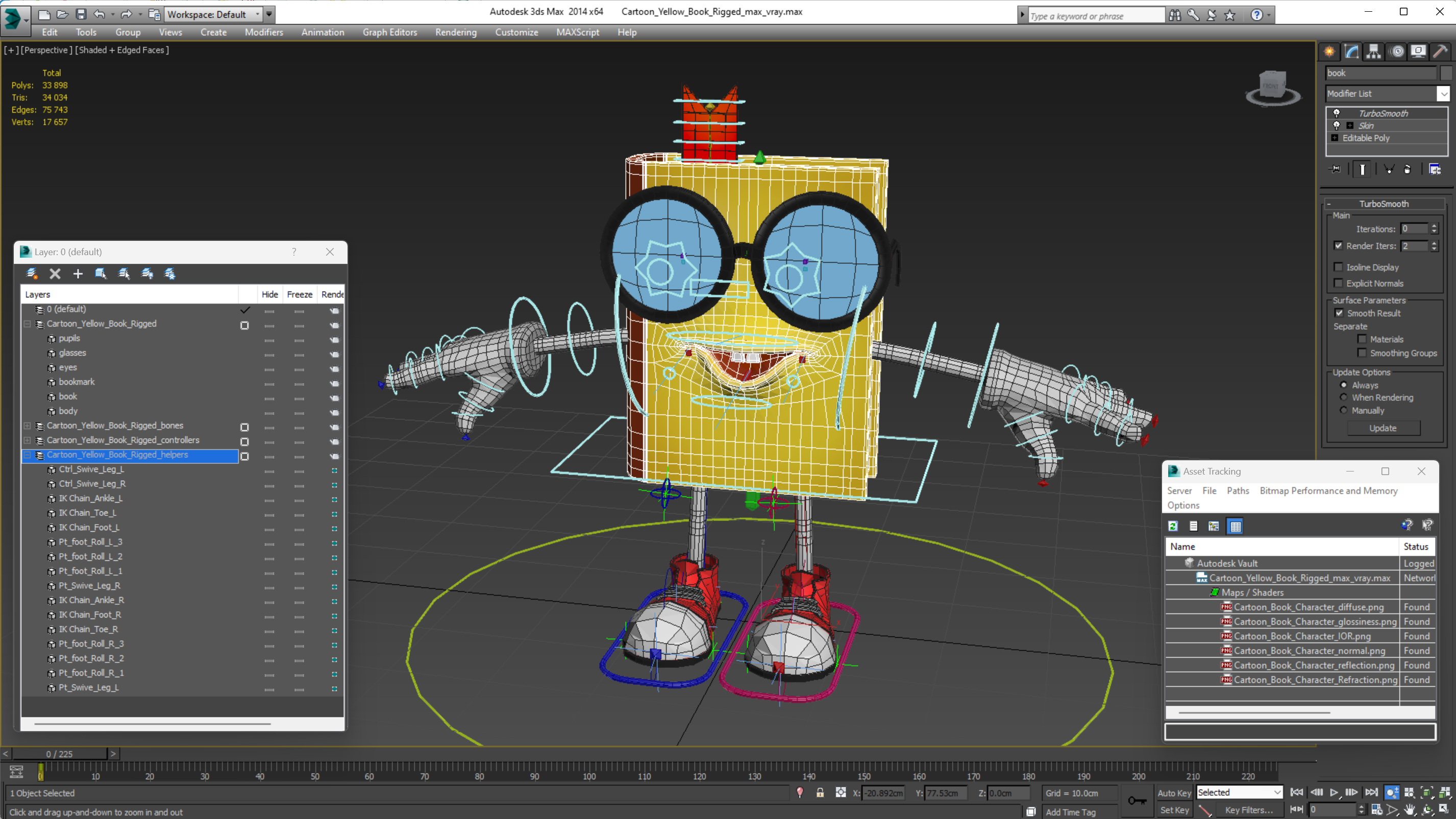
Task: Enable Explicit Normals checkbox
Action: (x=1338, y=283)
